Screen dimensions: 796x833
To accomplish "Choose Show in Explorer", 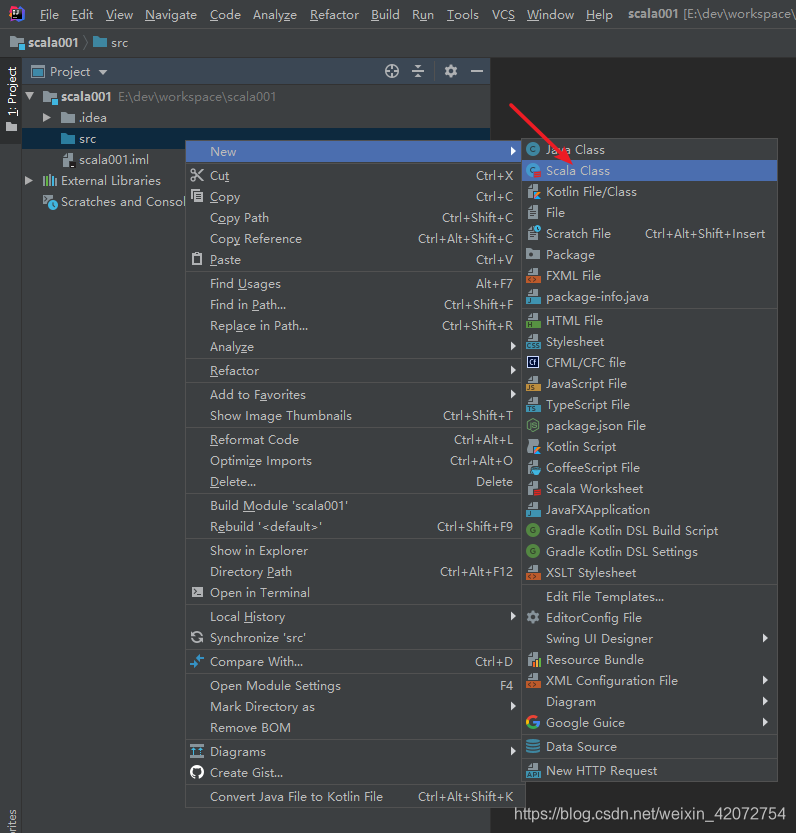I will 353,550.
